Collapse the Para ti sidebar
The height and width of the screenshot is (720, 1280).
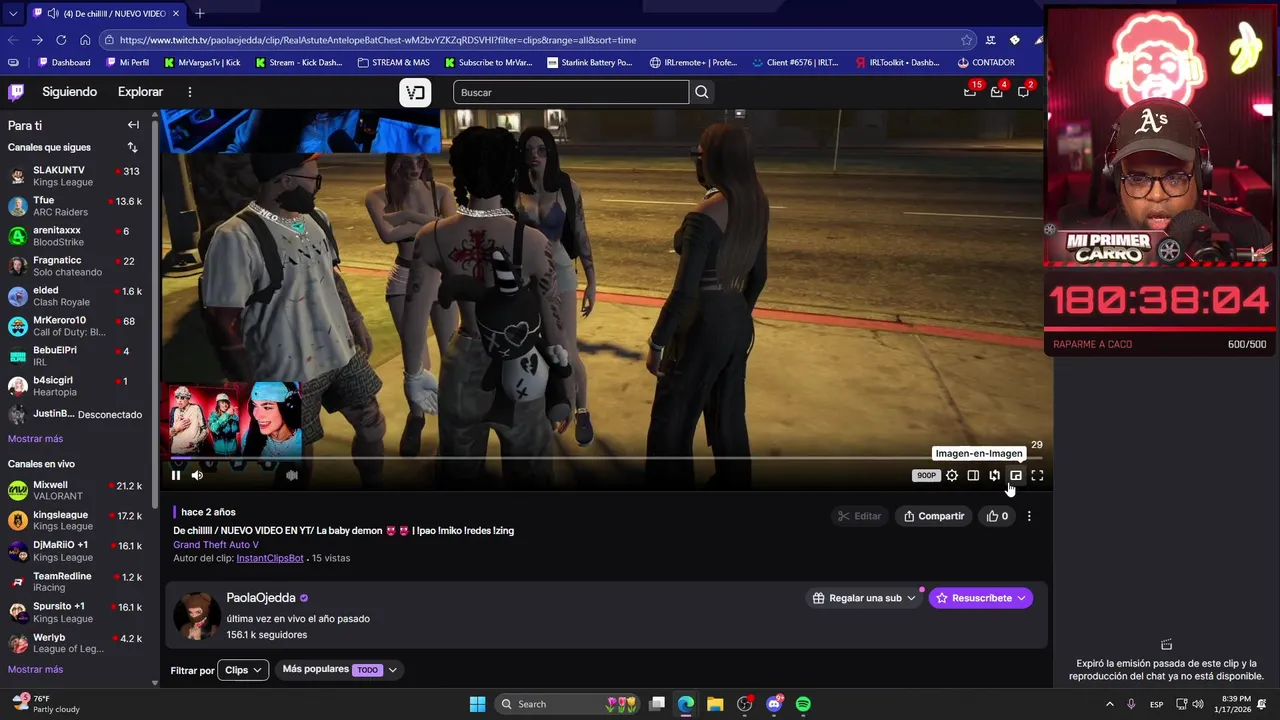133,125
